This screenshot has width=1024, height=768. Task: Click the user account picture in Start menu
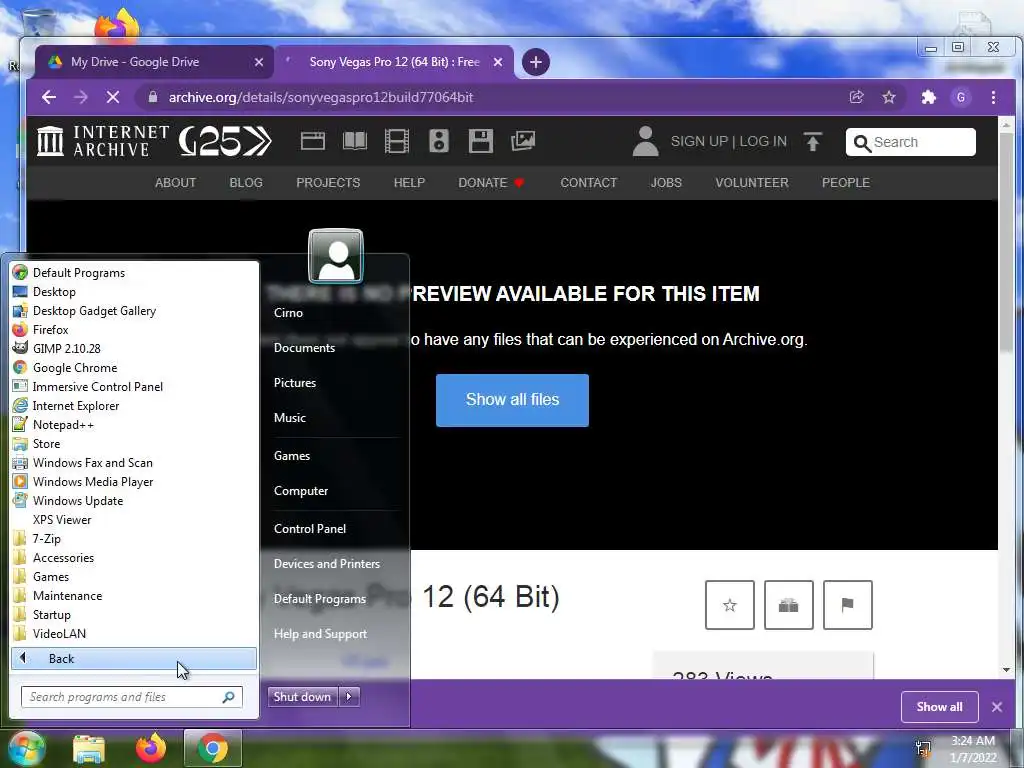pyautogui.click(x=336, y=256)
